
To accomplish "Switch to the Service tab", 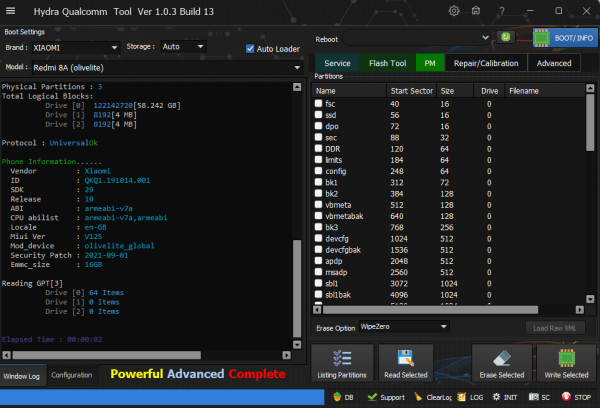I will tap(337, 63).
